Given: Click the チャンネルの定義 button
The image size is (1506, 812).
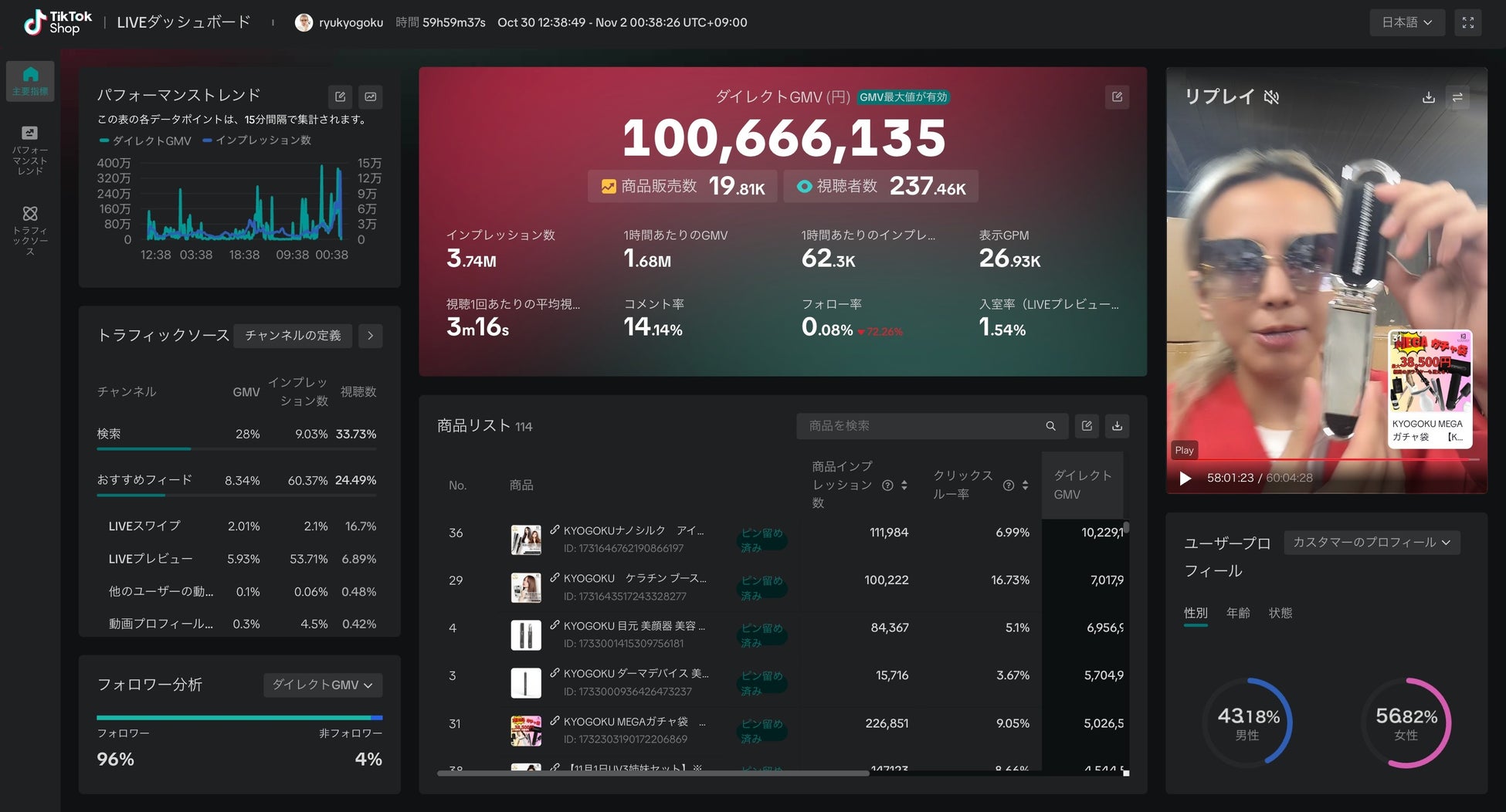Looking at the screenshot, I should (x=293, y=335).
